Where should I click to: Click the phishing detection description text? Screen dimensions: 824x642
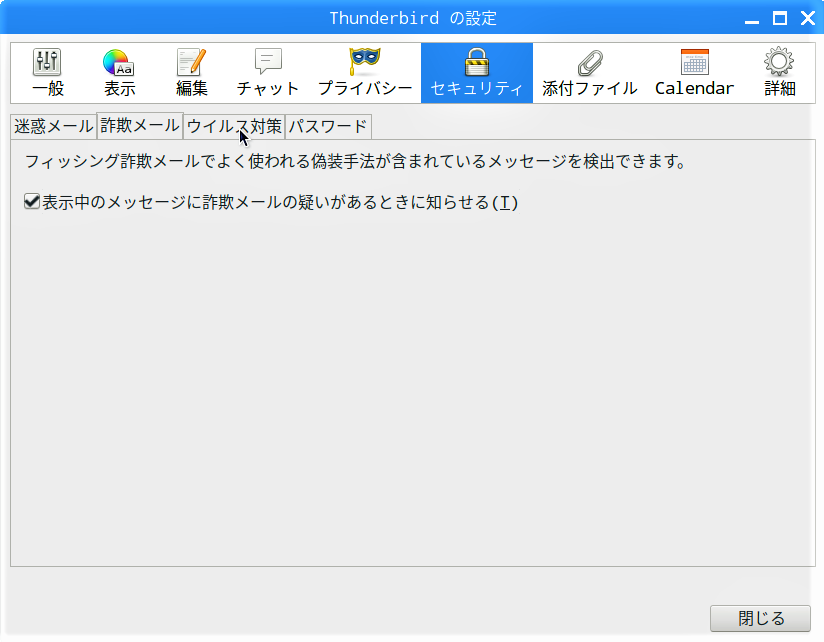(x=355, y=162)
